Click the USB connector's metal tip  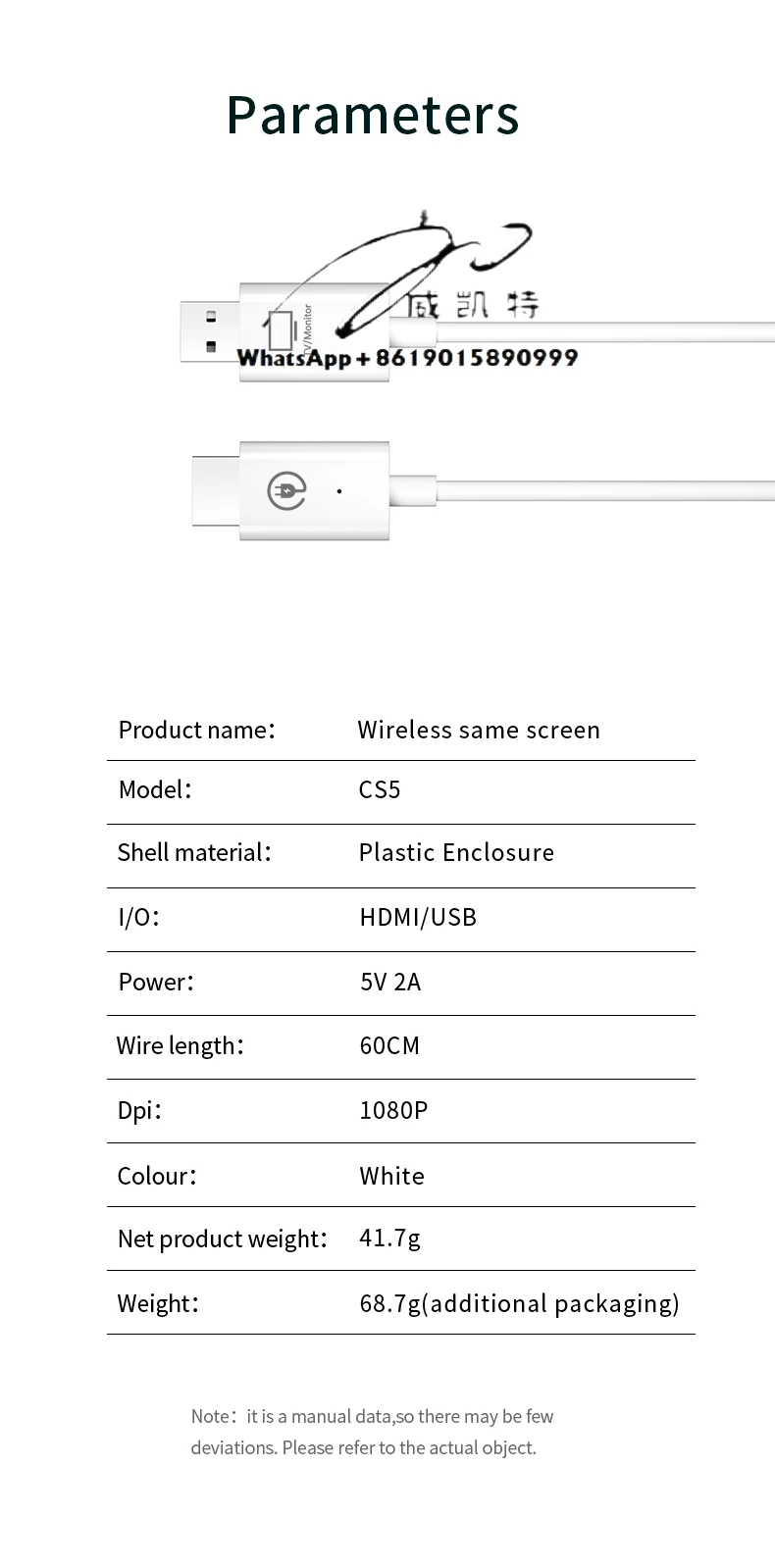(209, 332)
